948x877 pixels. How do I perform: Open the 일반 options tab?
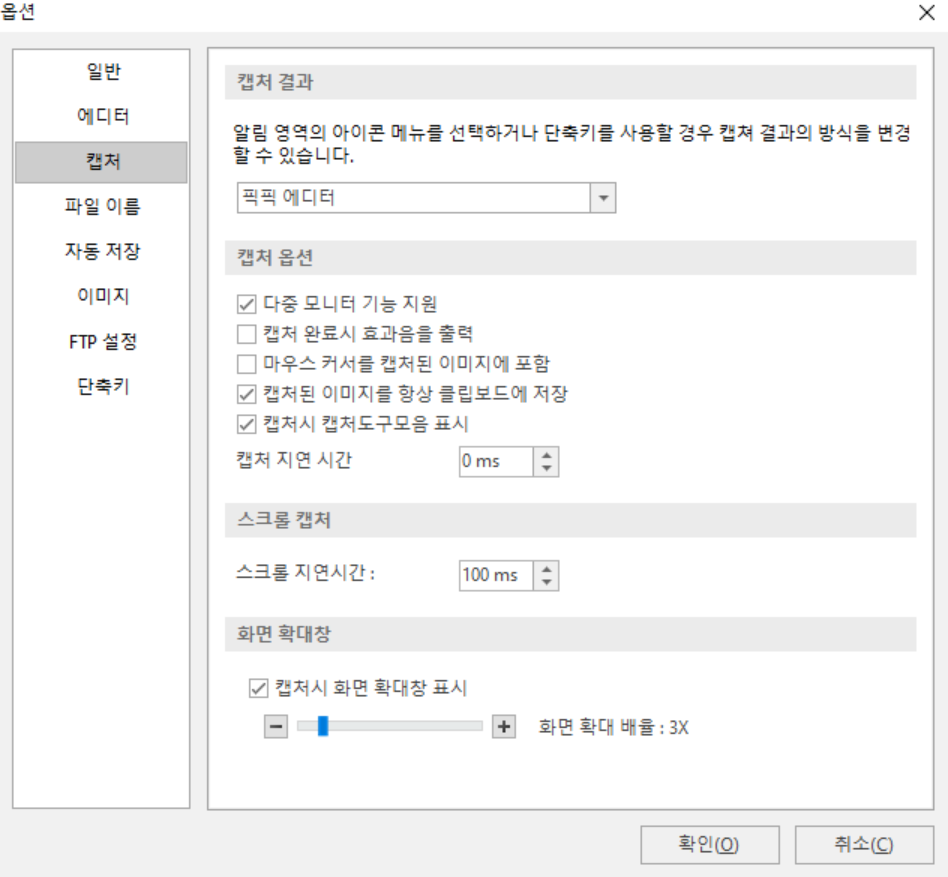[x=102, y=71]
